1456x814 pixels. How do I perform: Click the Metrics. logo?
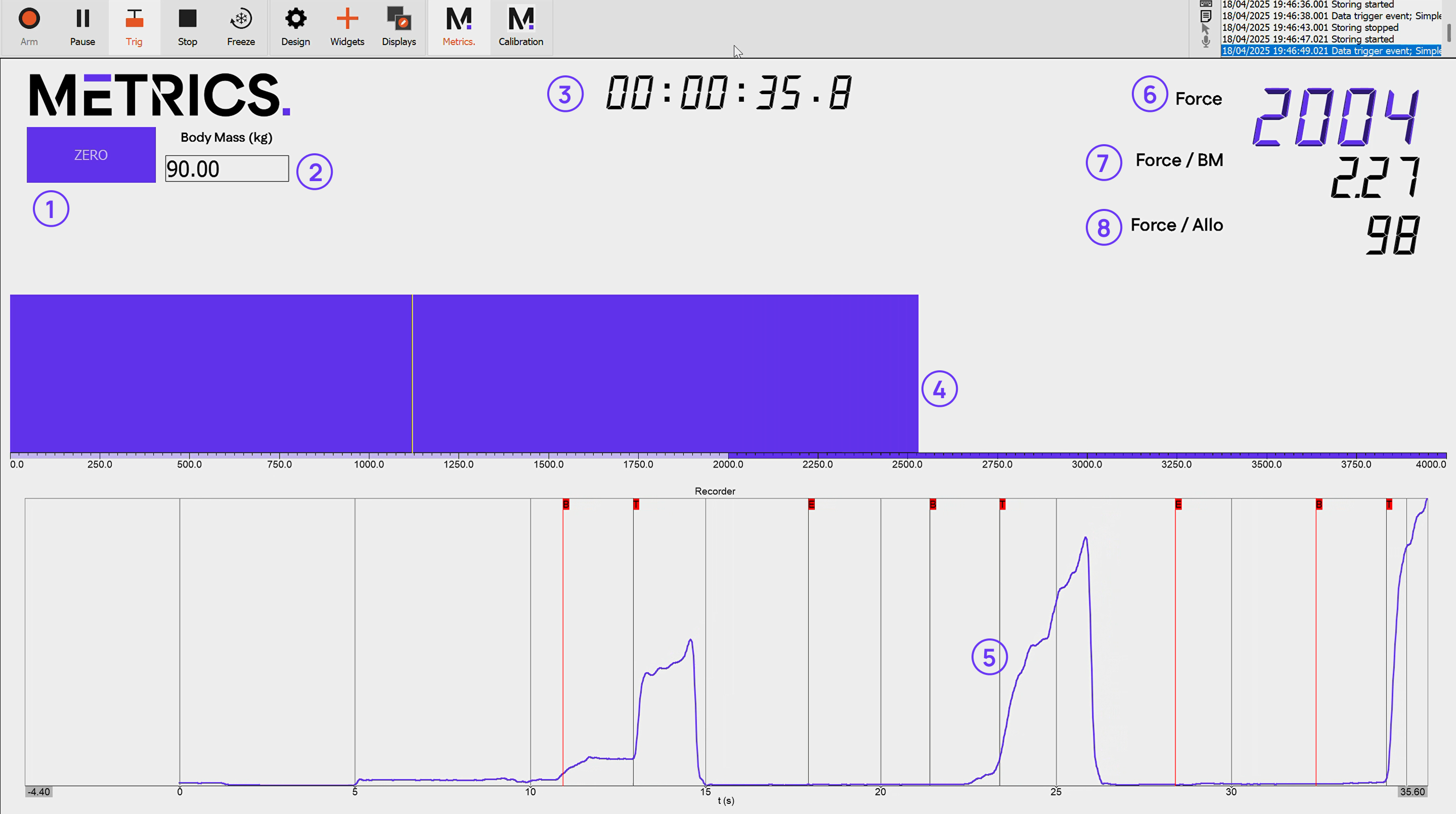pyautogui.click(x=160, y=95)
